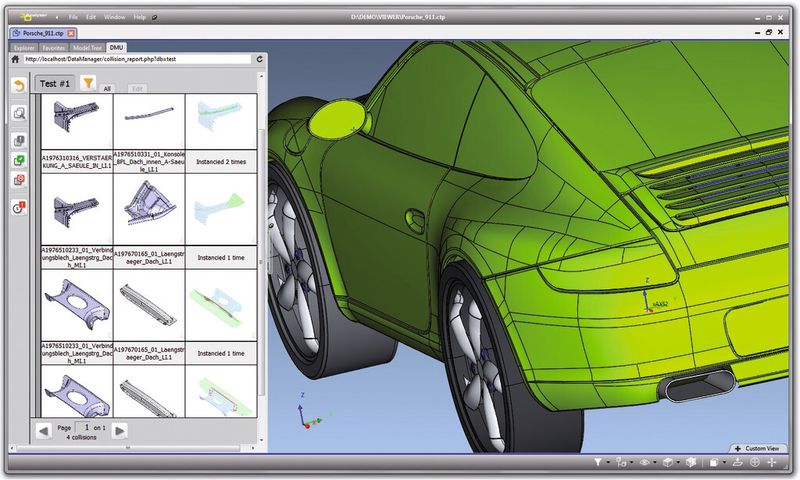Click the tree structure icon in bottom toolbar
800x480 pixels.
(x=621, y=462)
